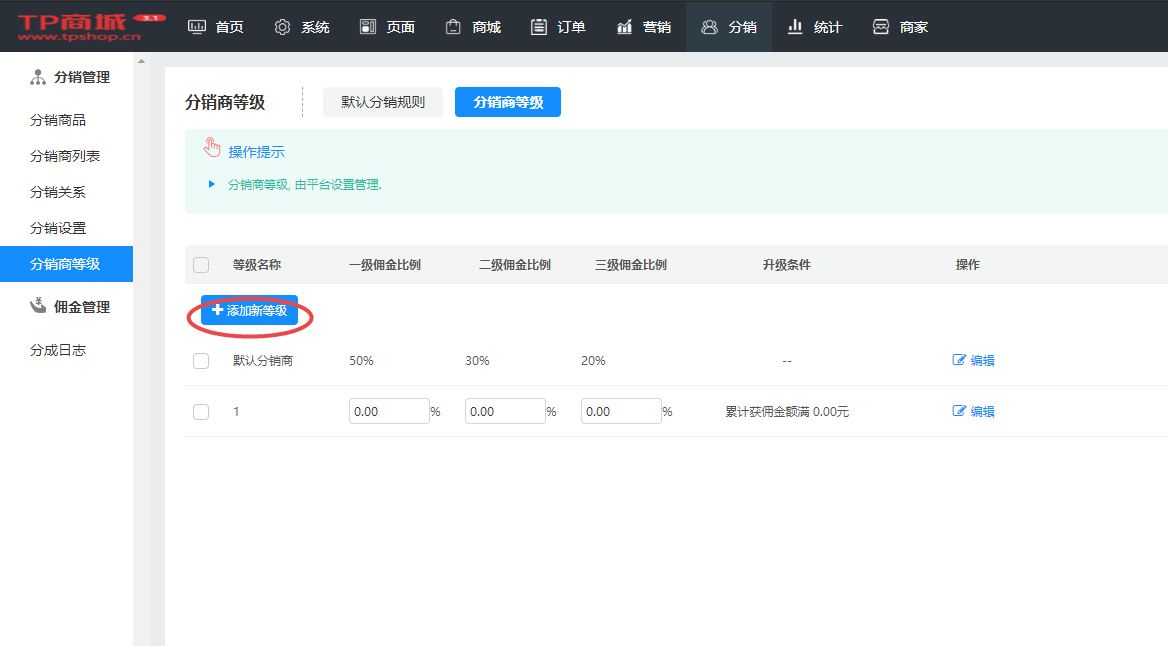Click edit icon for 默认分销商 row

959,360
